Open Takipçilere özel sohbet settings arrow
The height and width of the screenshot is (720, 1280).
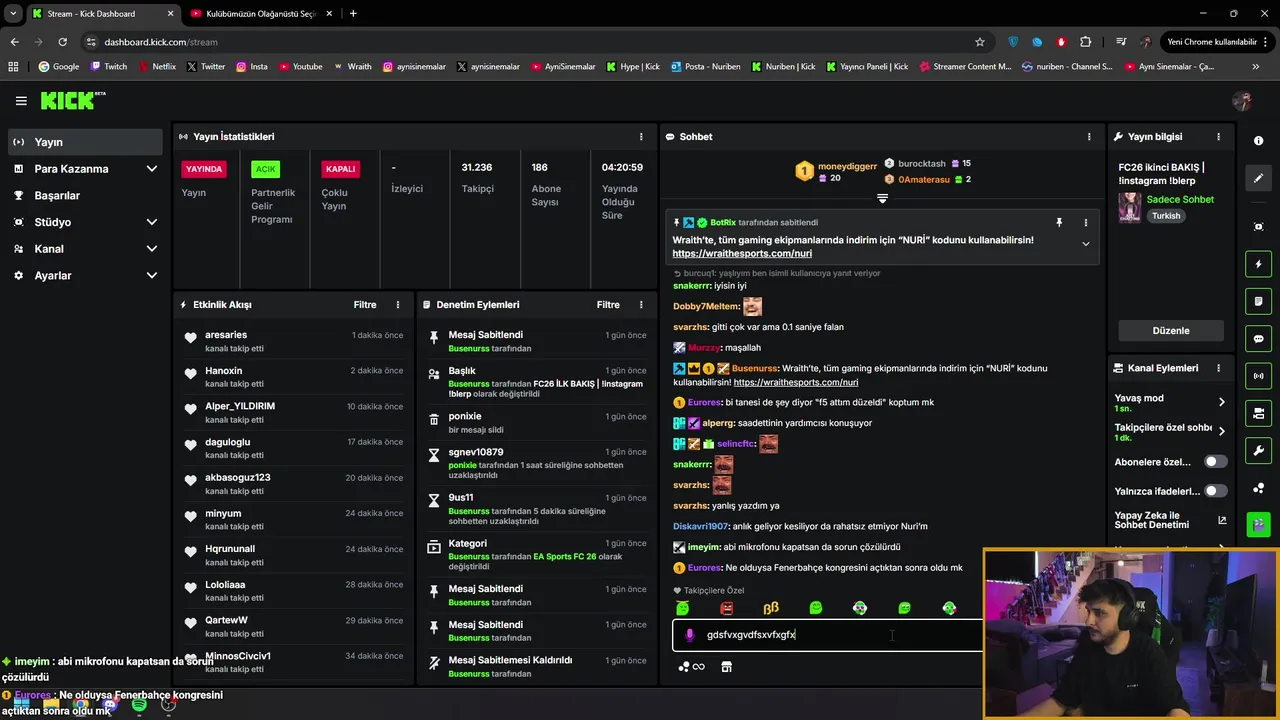1221,432
